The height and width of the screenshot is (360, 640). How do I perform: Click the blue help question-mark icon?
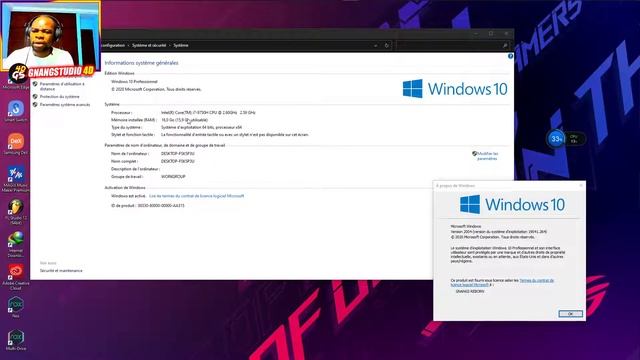[x=510, y=56]
